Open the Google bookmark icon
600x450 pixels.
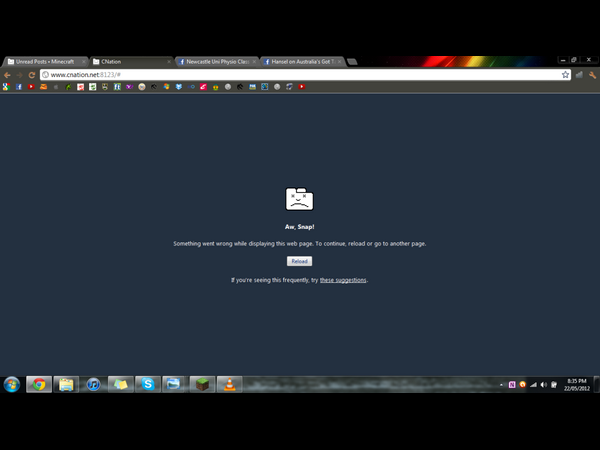(x=6, y=87)
